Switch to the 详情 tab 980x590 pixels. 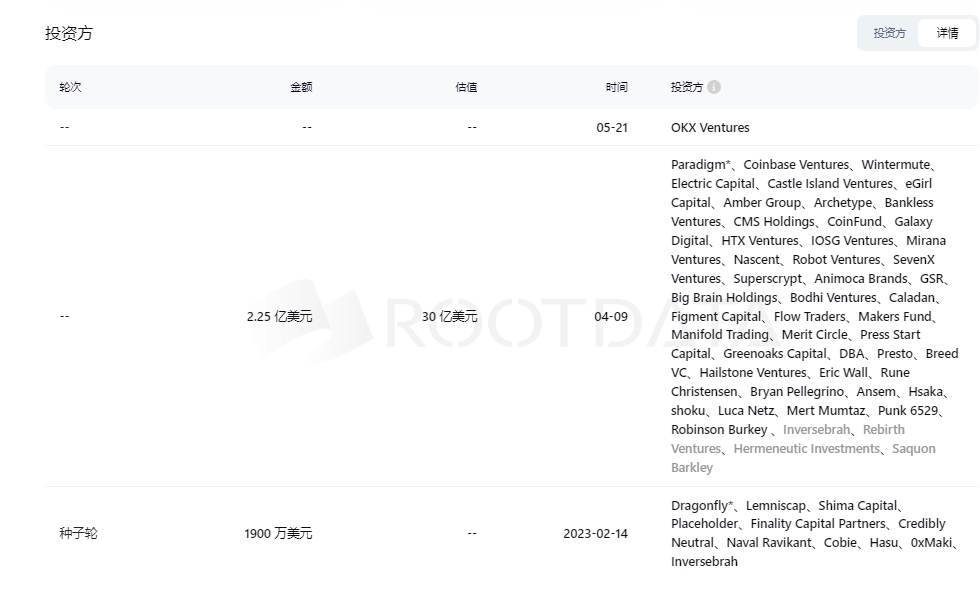point(947,33)
